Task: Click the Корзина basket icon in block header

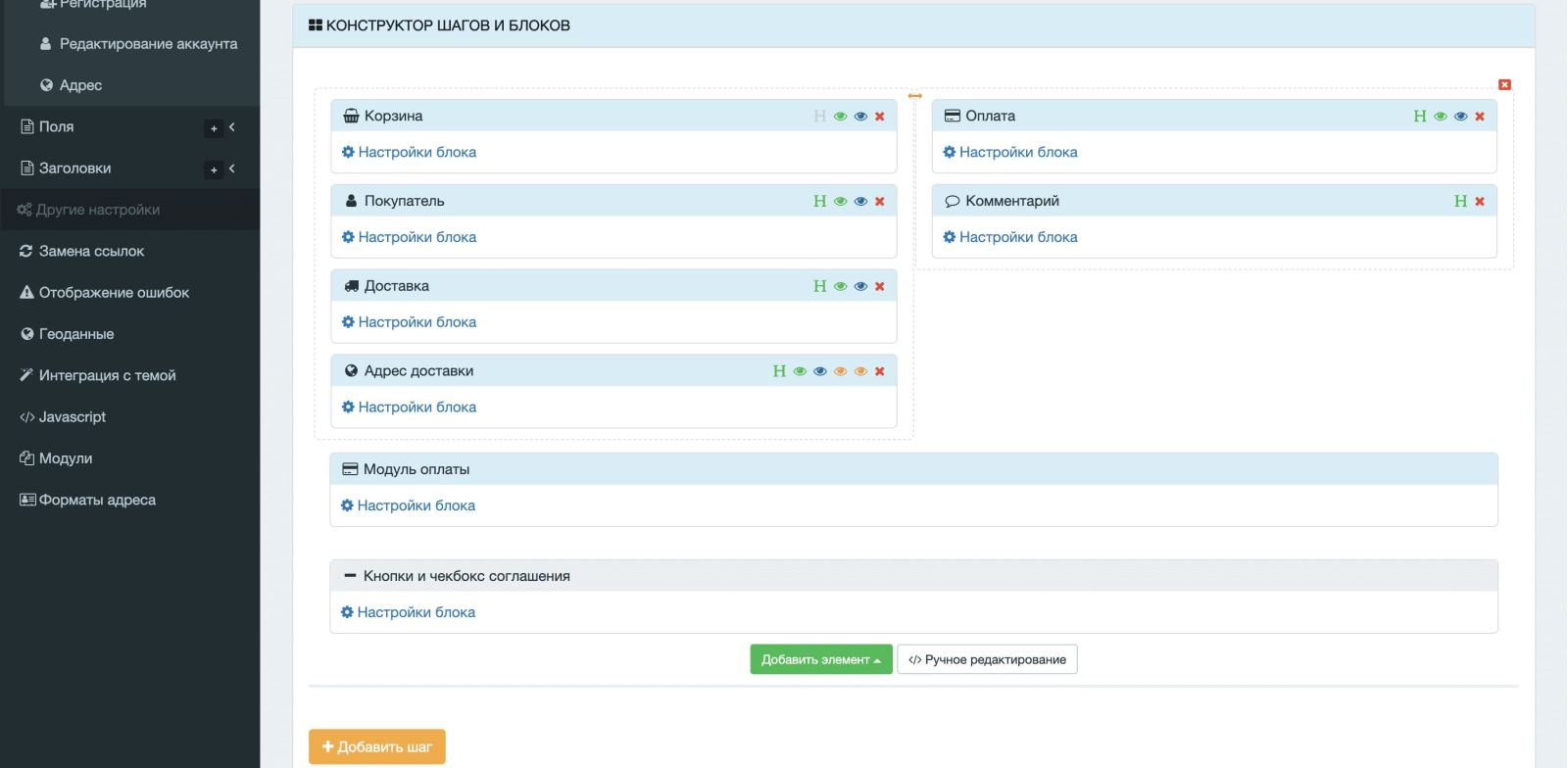Action: 351,116
